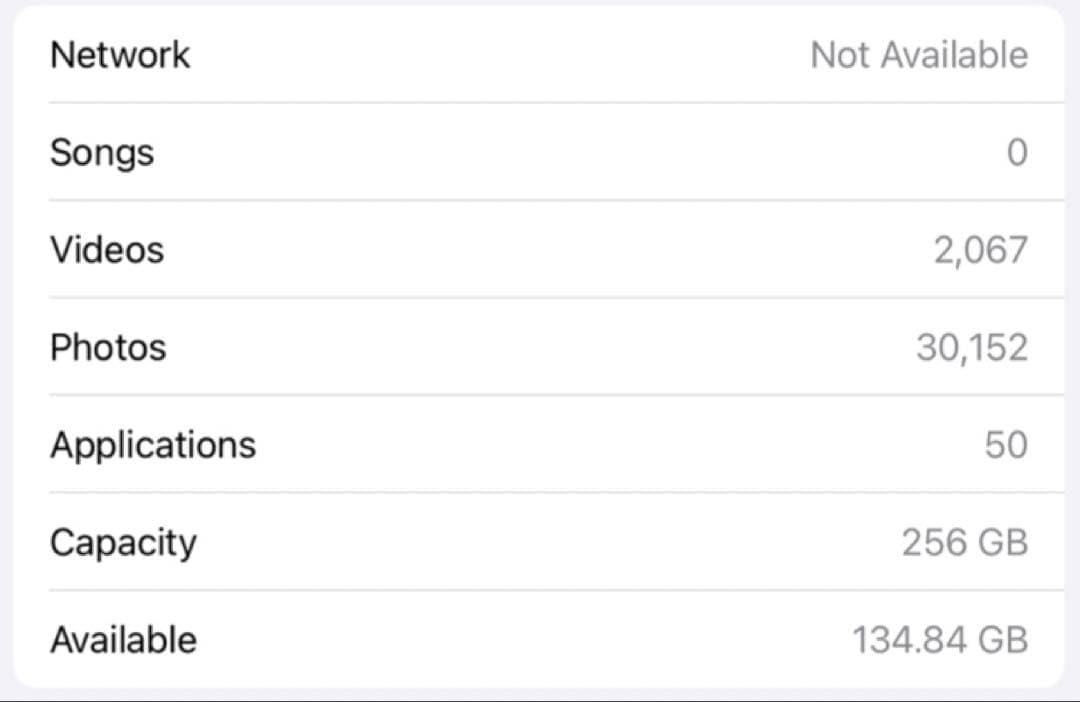Select the Songs count of 0
The image size is (1080, 702).
point(1016,152)
